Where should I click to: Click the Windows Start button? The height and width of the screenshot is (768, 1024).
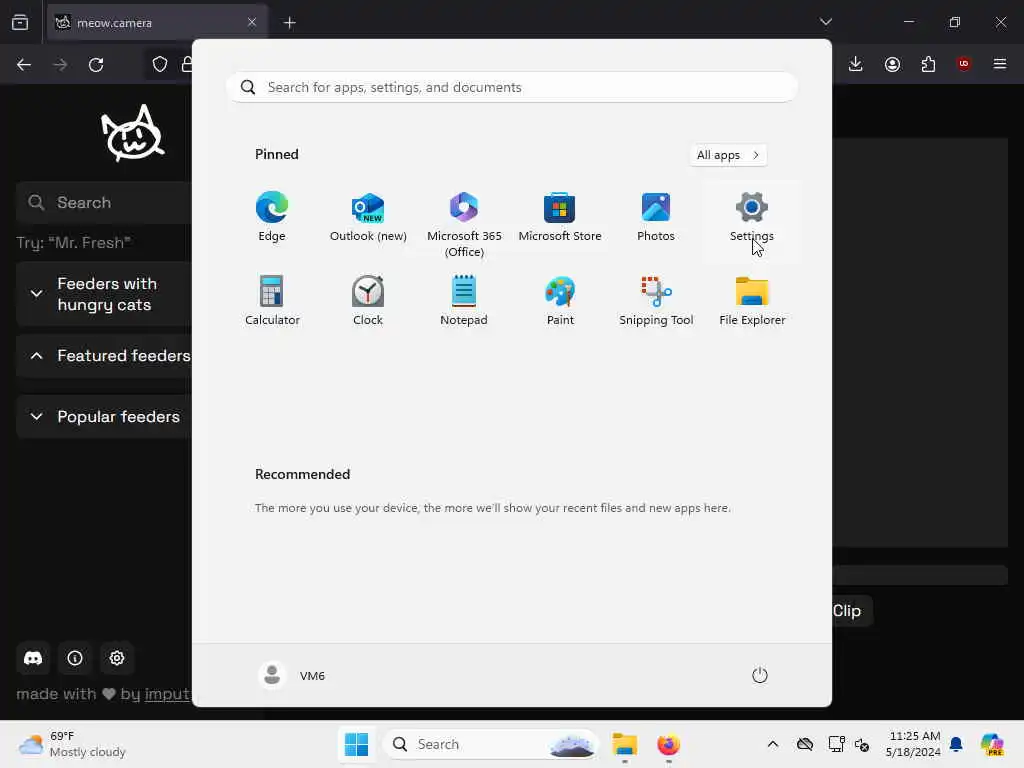[357, 744]
